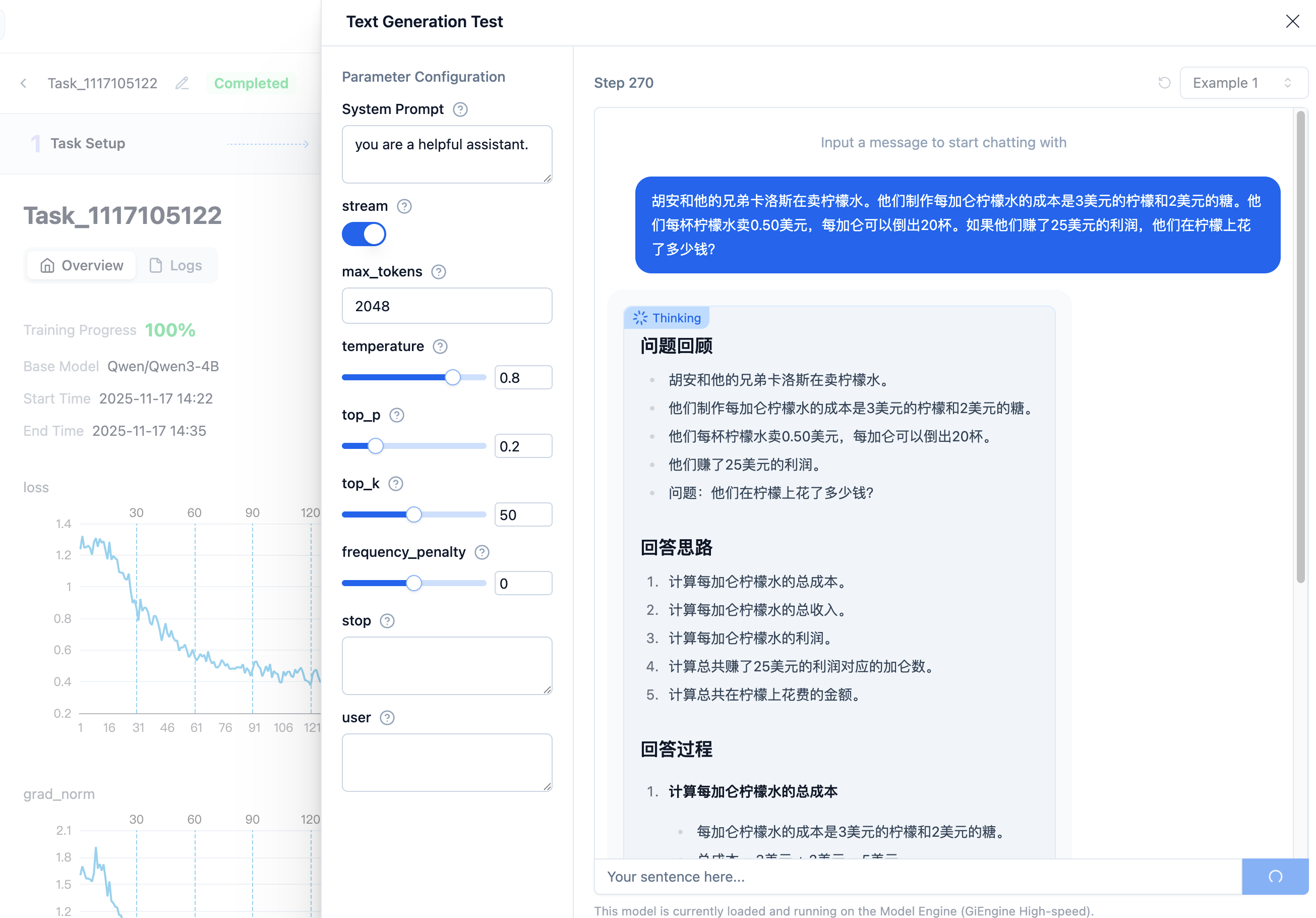Click the max_tokens input showing 2048
The height and width of the screenshot is (918, 1316).
click(447, 306)
